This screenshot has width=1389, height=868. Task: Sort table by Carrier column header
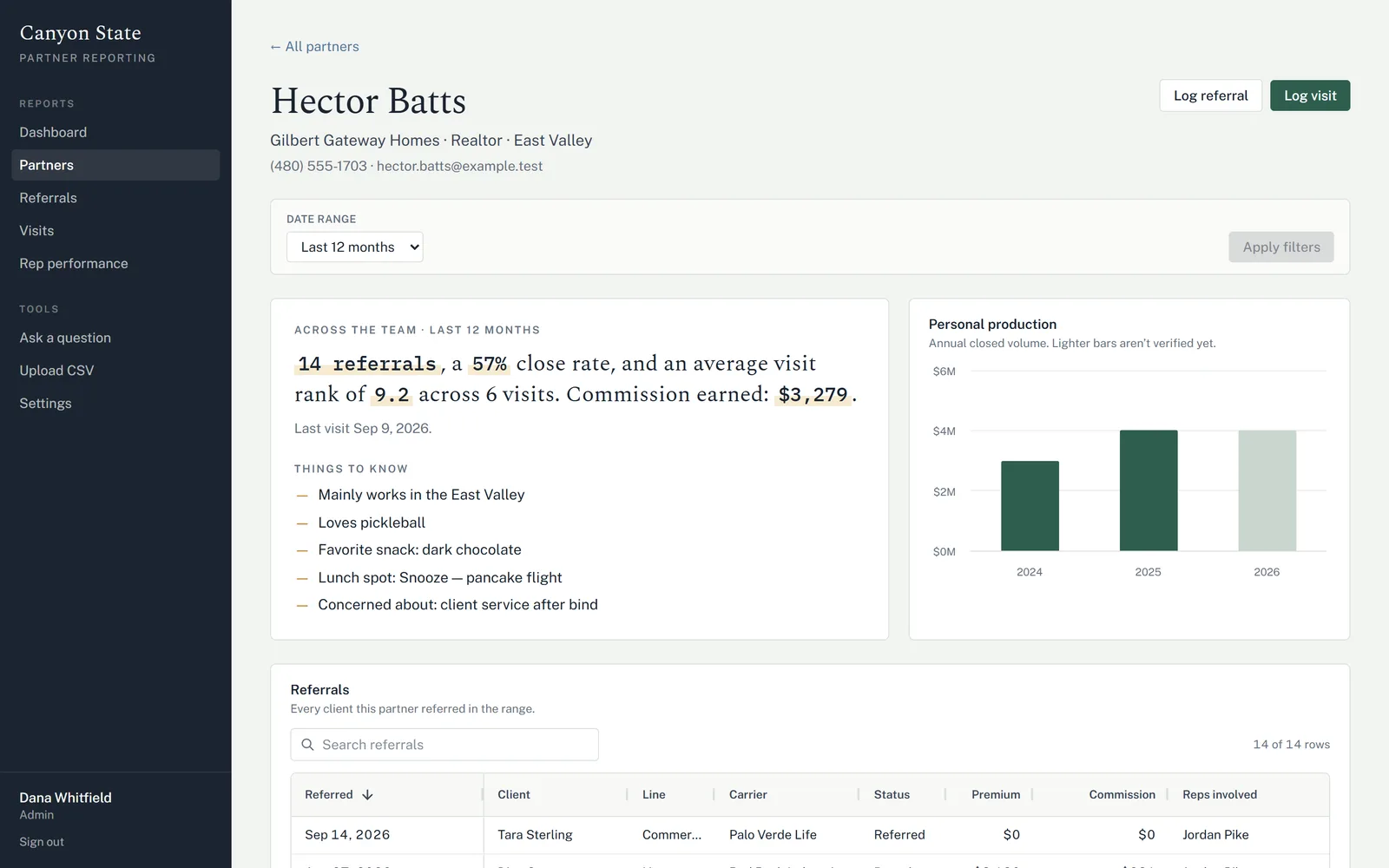[748, 794]
